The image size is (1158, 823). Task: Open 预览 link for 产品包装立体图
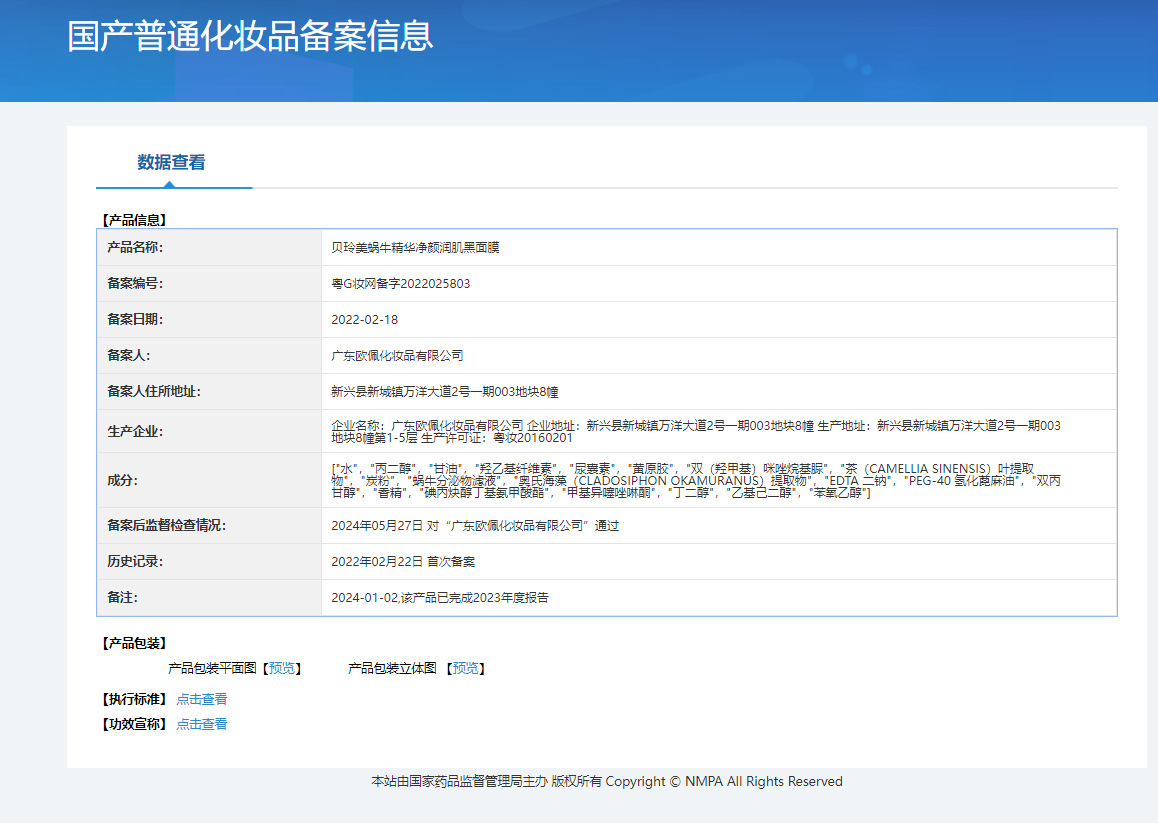pyautogui.click(x=466, y=668)
